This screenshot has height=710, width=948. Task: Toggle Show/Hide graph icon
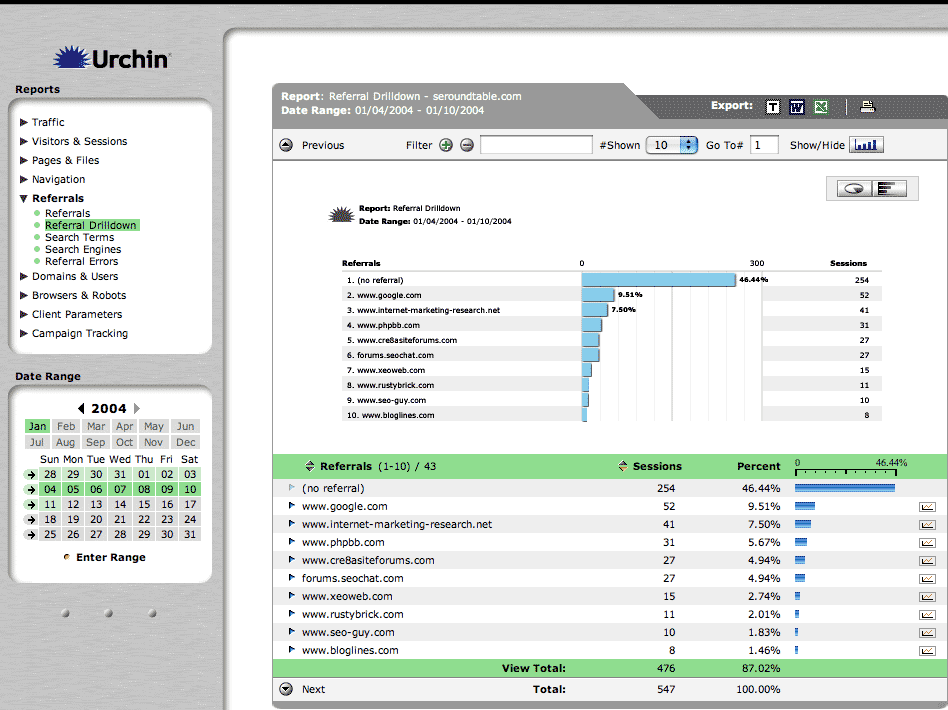(x=866, y=145)
